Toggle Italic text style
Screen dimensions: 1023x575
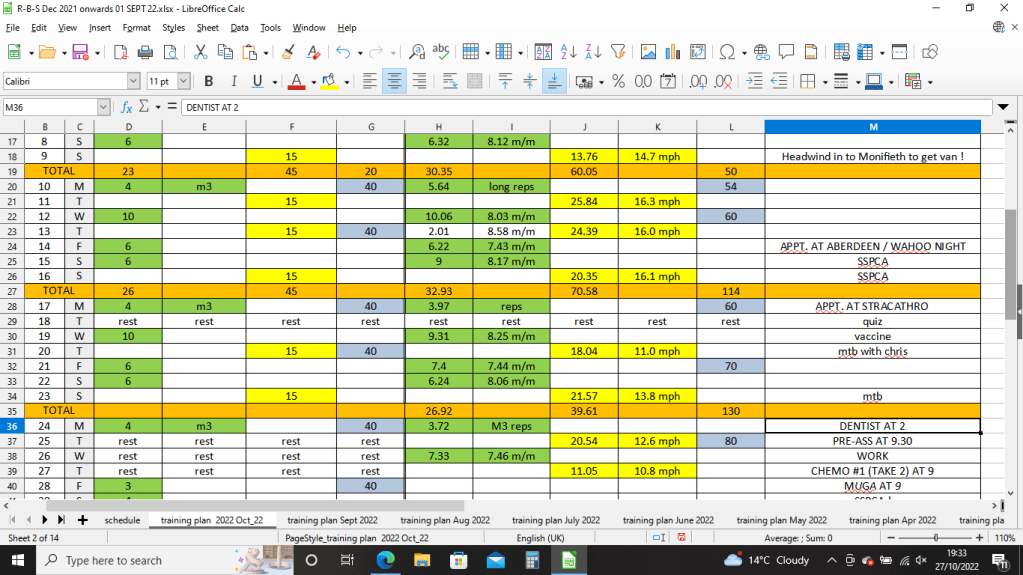click(234, 81)
